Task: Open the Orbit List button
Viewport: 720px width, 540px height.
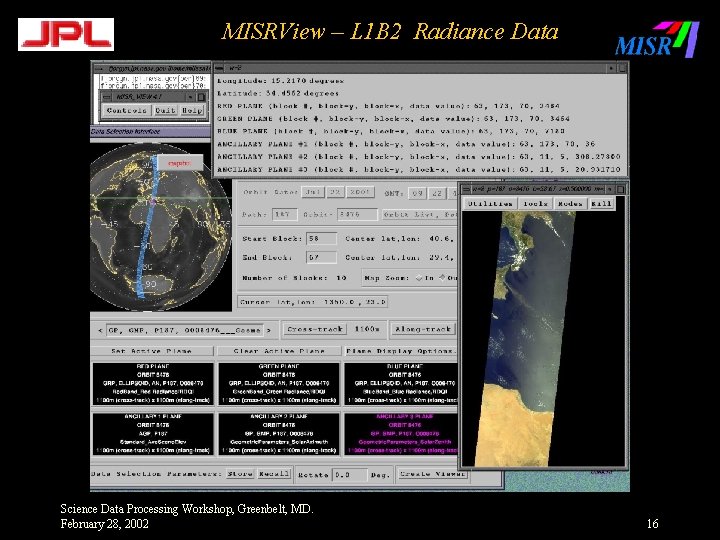Action: click(420, 214)
